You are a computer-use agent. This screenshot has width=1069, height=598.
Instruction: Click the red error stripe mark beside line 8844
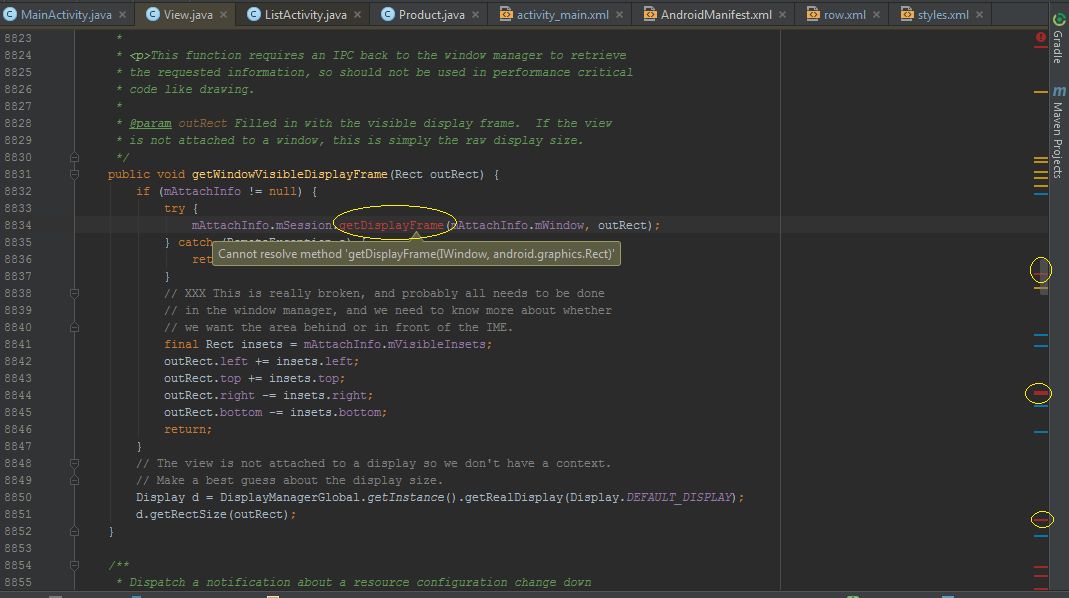[1040, 393]
